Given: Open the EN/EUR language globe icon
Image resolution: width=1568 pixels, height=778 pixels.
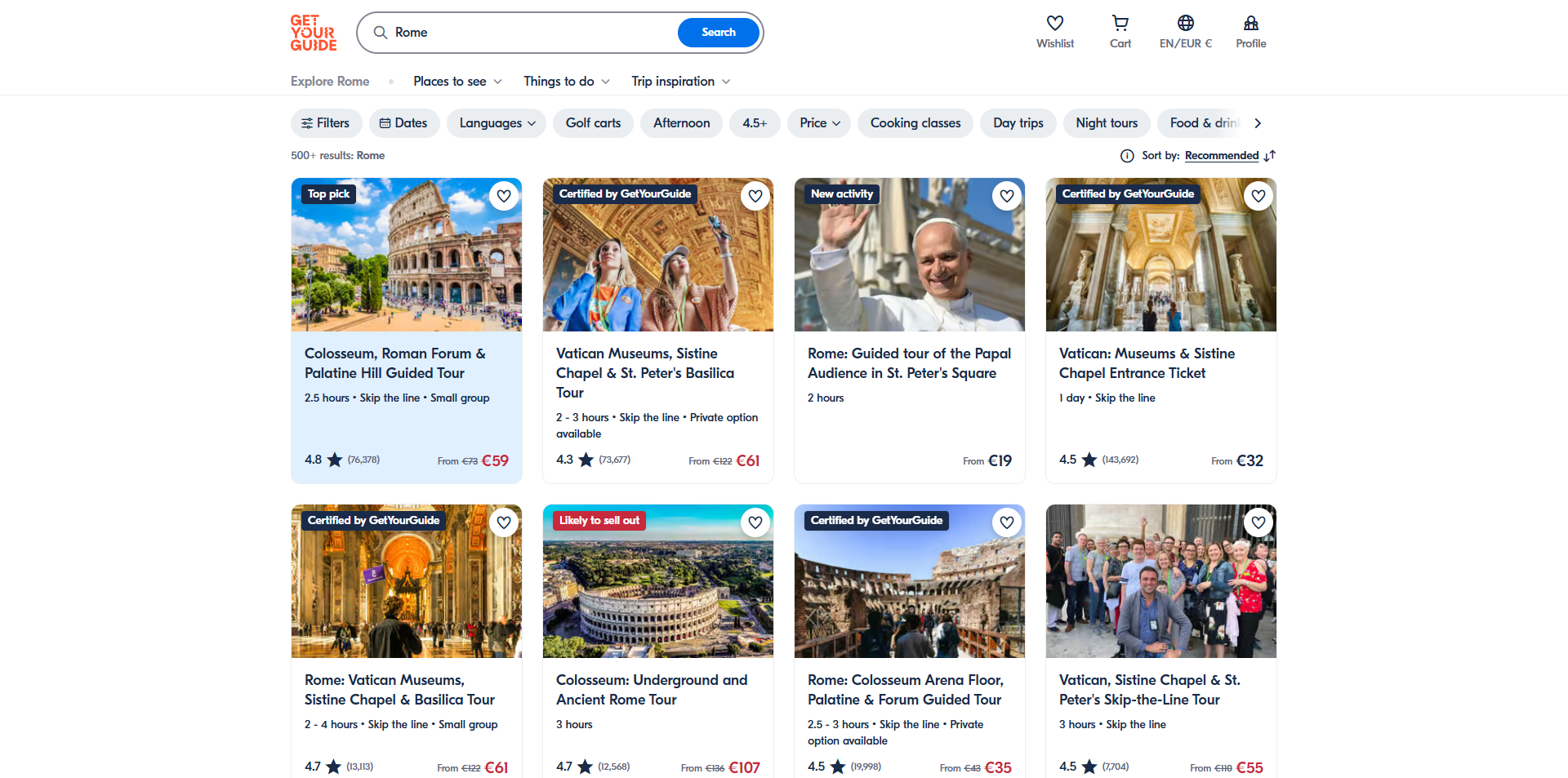Looking at the screenshot, I should click(x=1186, y=23).
